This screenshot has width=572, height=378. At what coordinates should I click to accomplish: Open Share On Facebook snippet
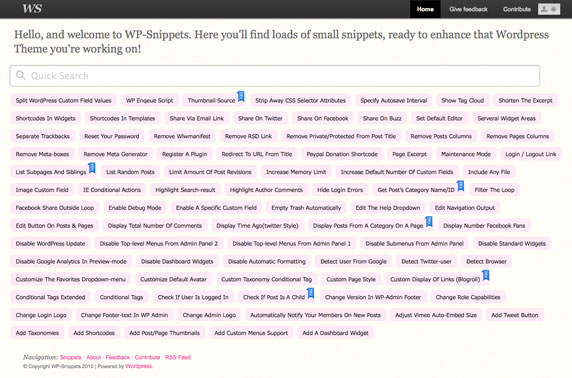322,118
